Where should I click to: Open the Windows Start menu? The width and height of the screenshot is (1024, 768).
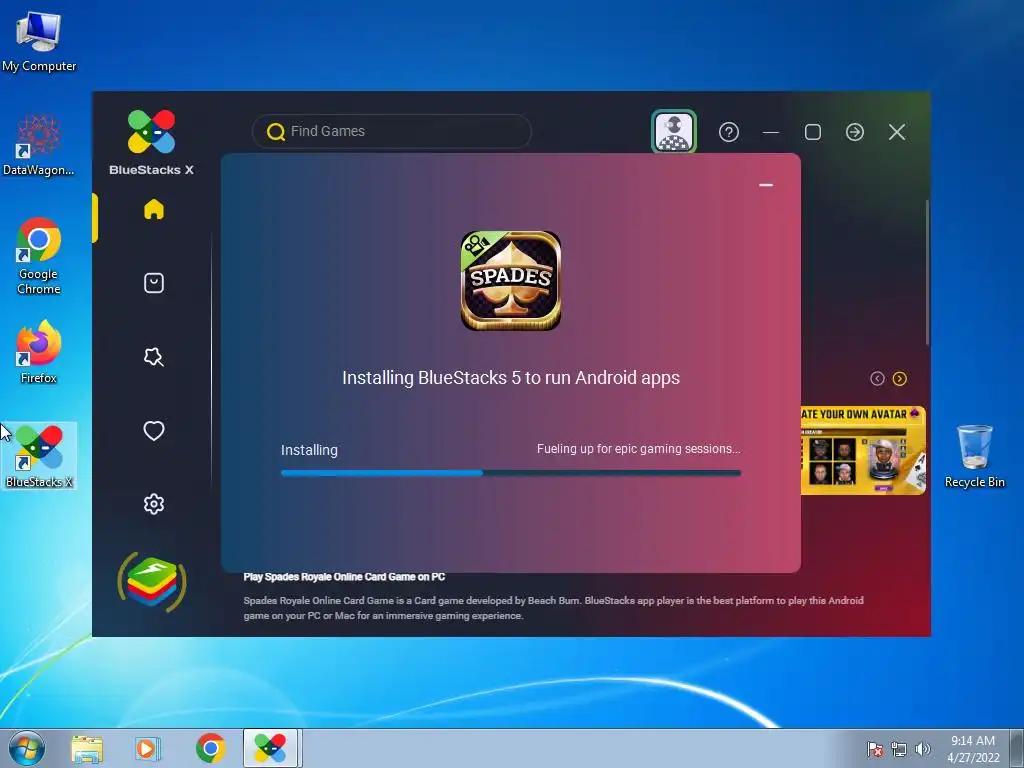click(x=27, y=748)
